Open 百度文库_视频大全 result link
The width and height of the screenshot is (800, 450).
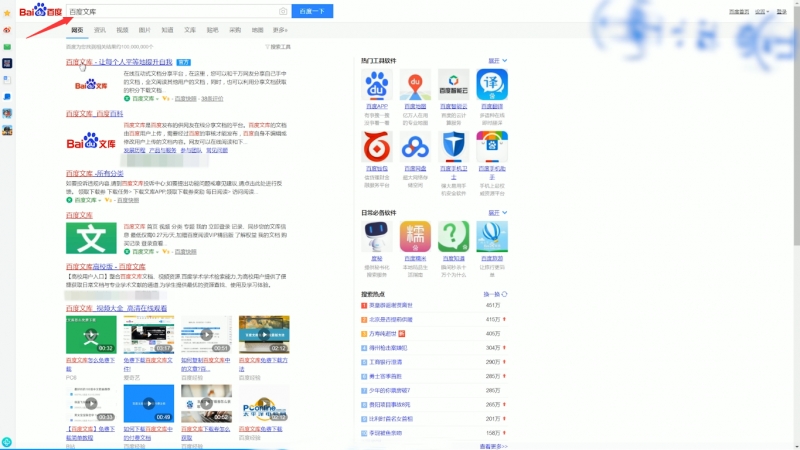point(116,309)
